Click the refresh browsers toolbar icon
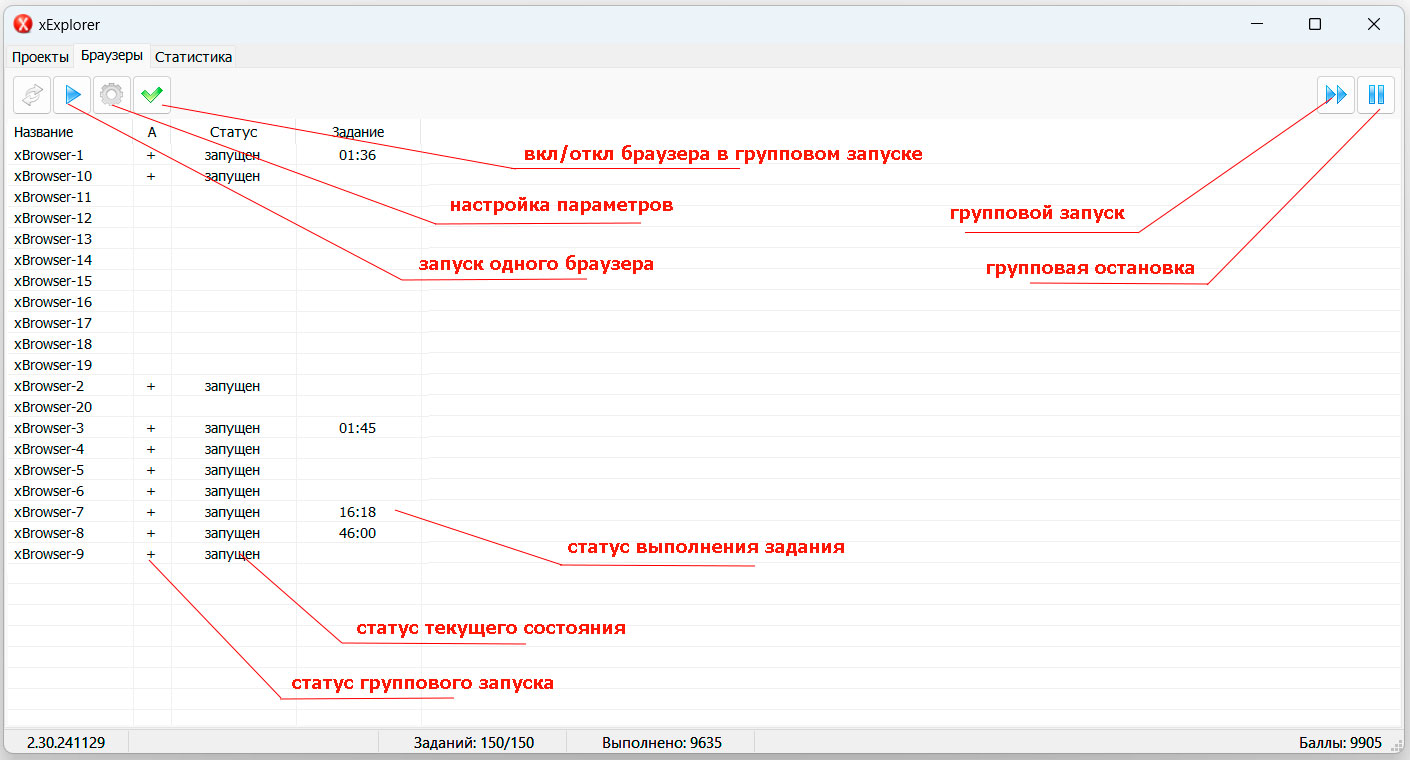 (32, 95)
